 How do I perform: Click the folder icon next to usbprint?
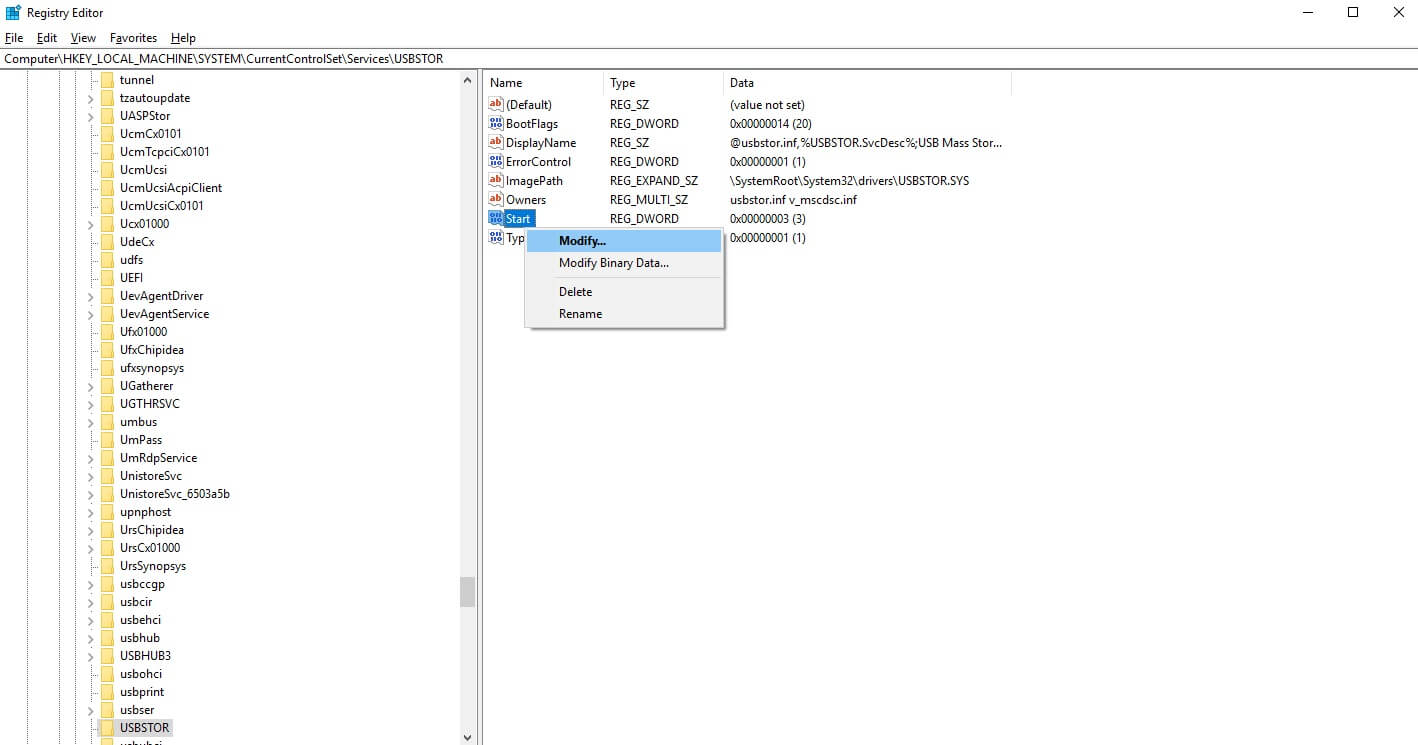107,691
